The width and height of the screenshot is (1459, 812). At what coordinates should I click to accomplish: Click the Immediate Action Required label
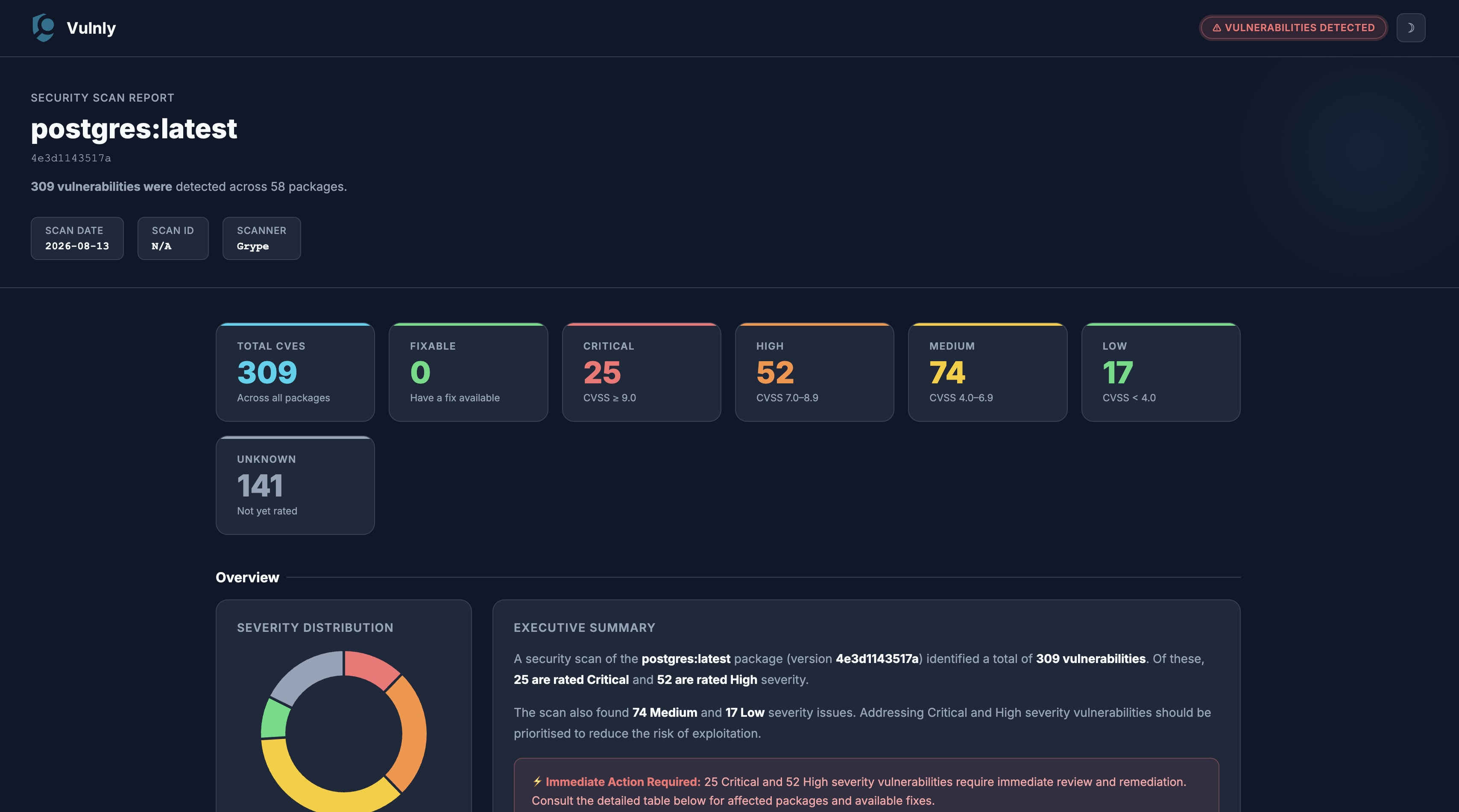(x=623, y=782)
